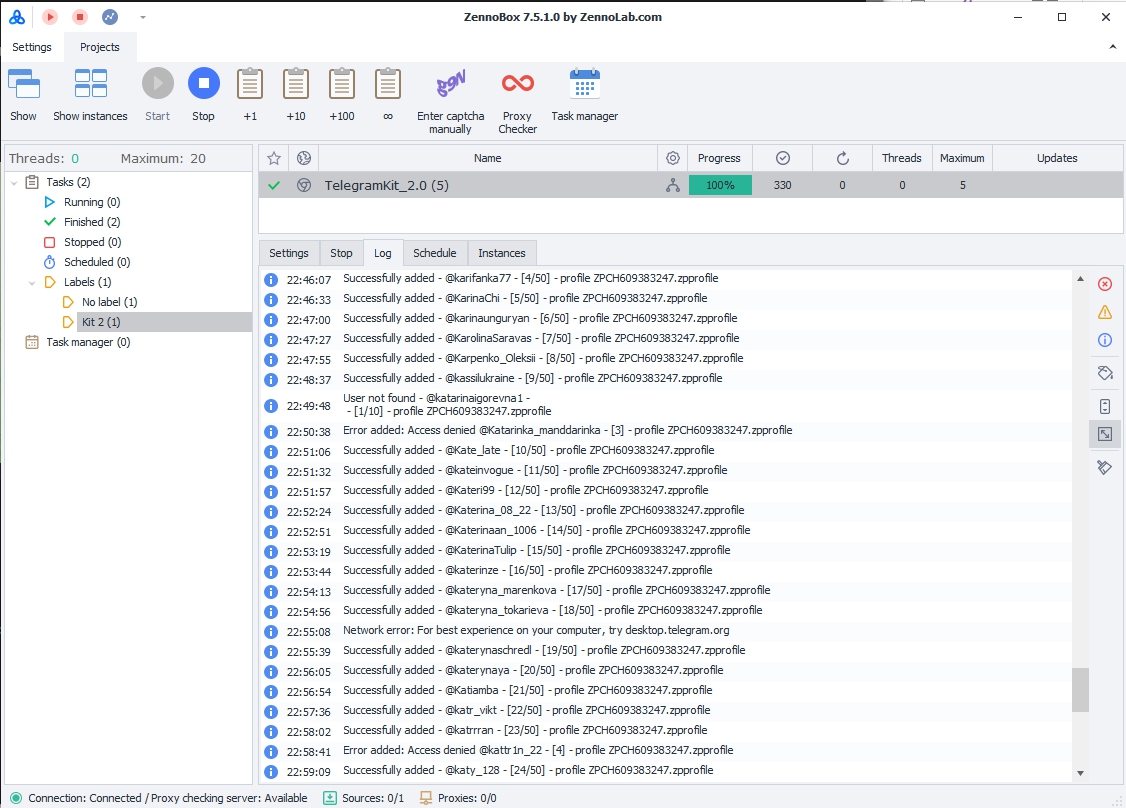Select Finished (2) in the tasks tree
Screen dimensions: 1126x808
[92, 222]
